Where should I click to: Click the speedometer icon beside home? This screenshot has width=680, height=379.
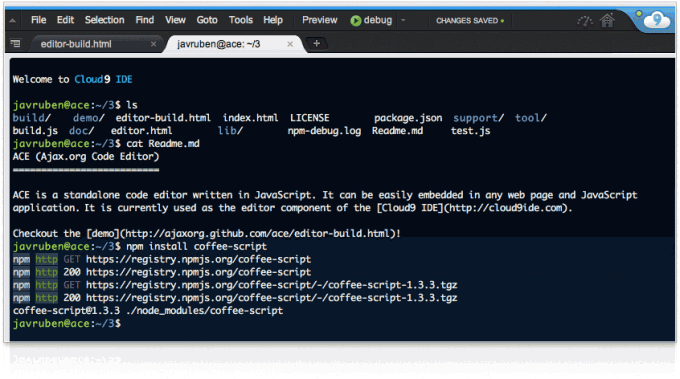coord(585,21)
